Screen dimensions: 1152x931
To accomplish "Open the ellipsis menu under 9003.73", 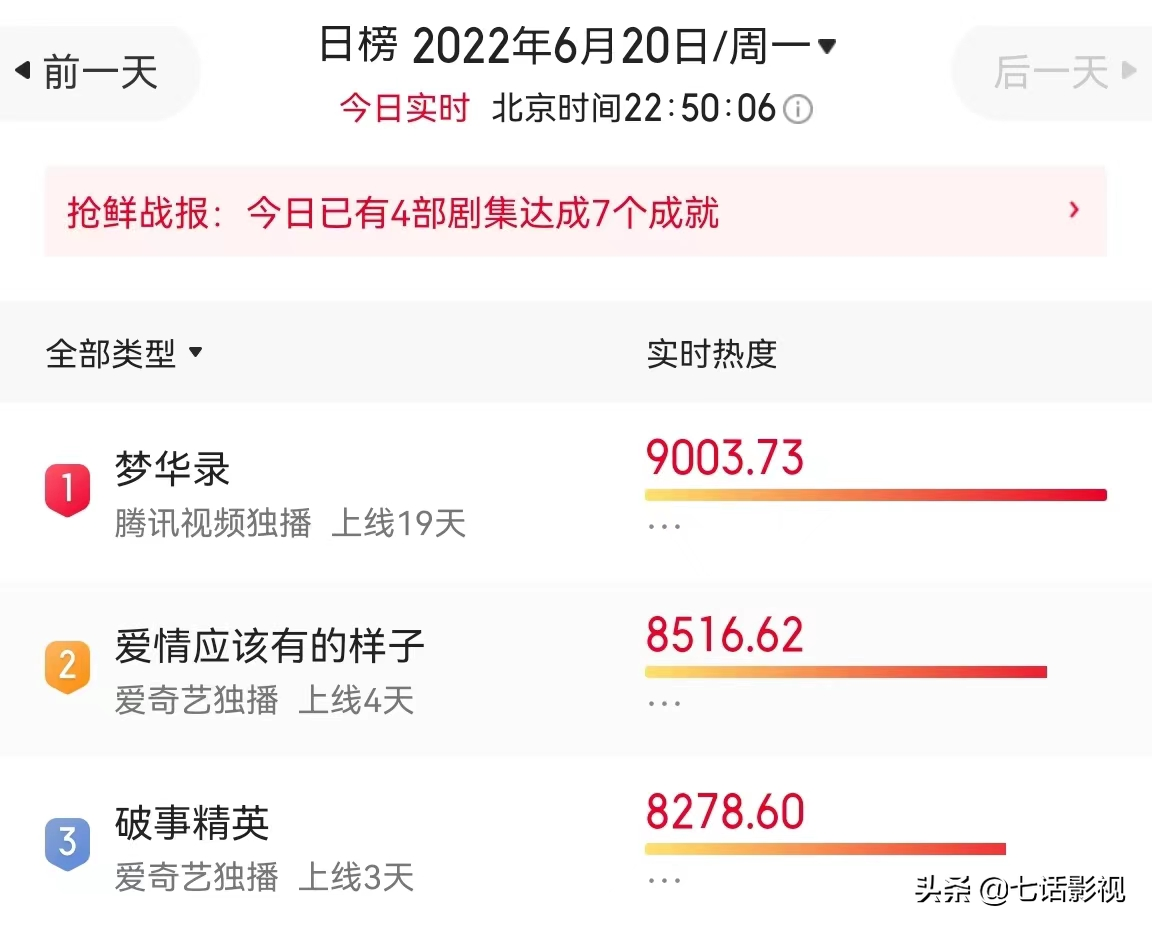I will pyautogui.click(x=664, y=527).
